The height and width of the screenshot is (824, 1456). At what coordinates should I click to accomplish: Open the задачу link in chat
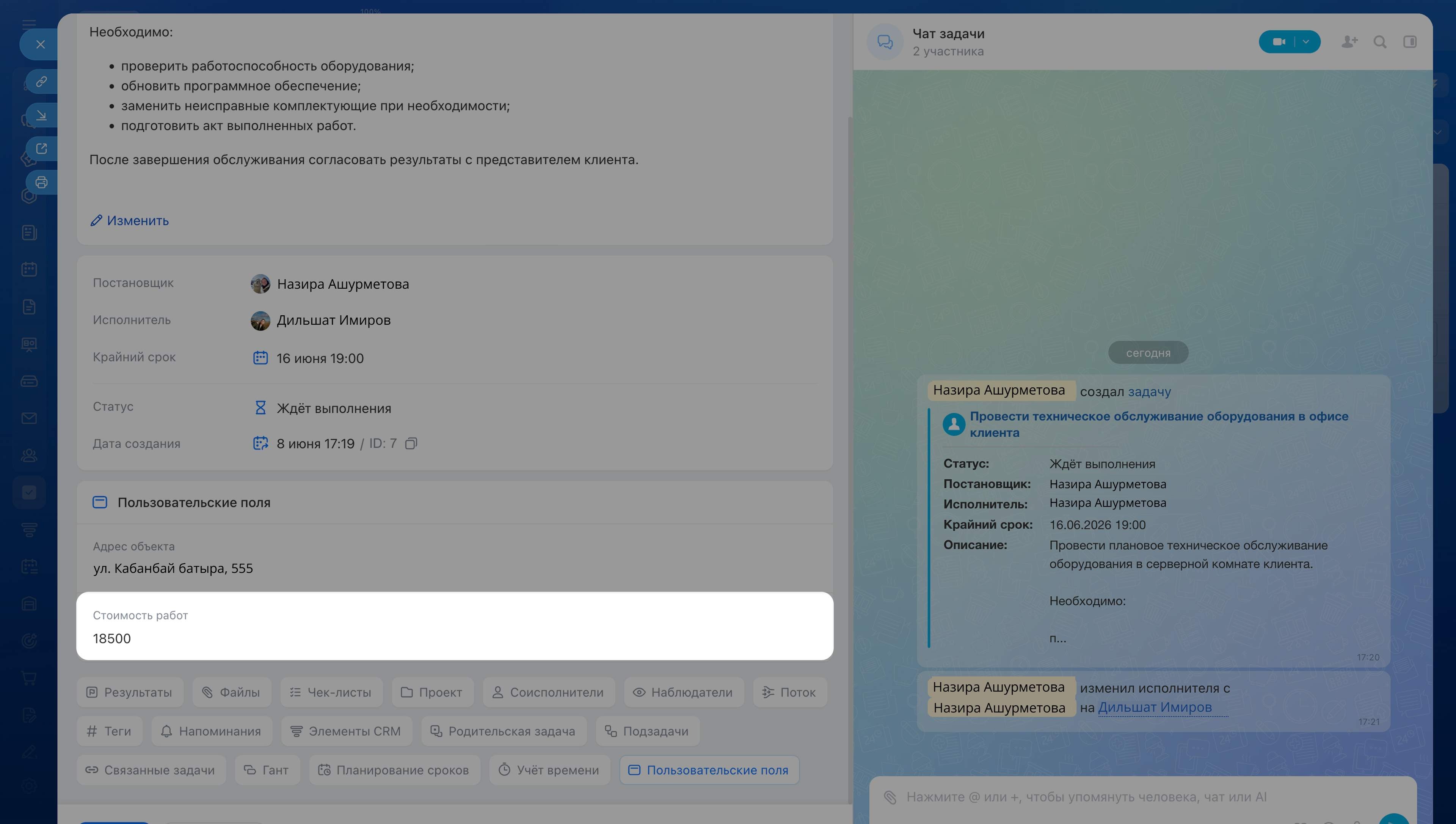tap(1149, 392)
